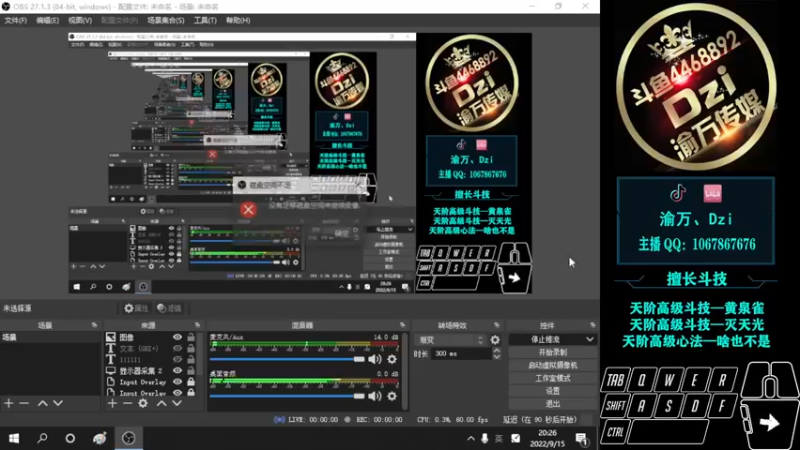Add a new source in 来源 panel

coord(112,404)
